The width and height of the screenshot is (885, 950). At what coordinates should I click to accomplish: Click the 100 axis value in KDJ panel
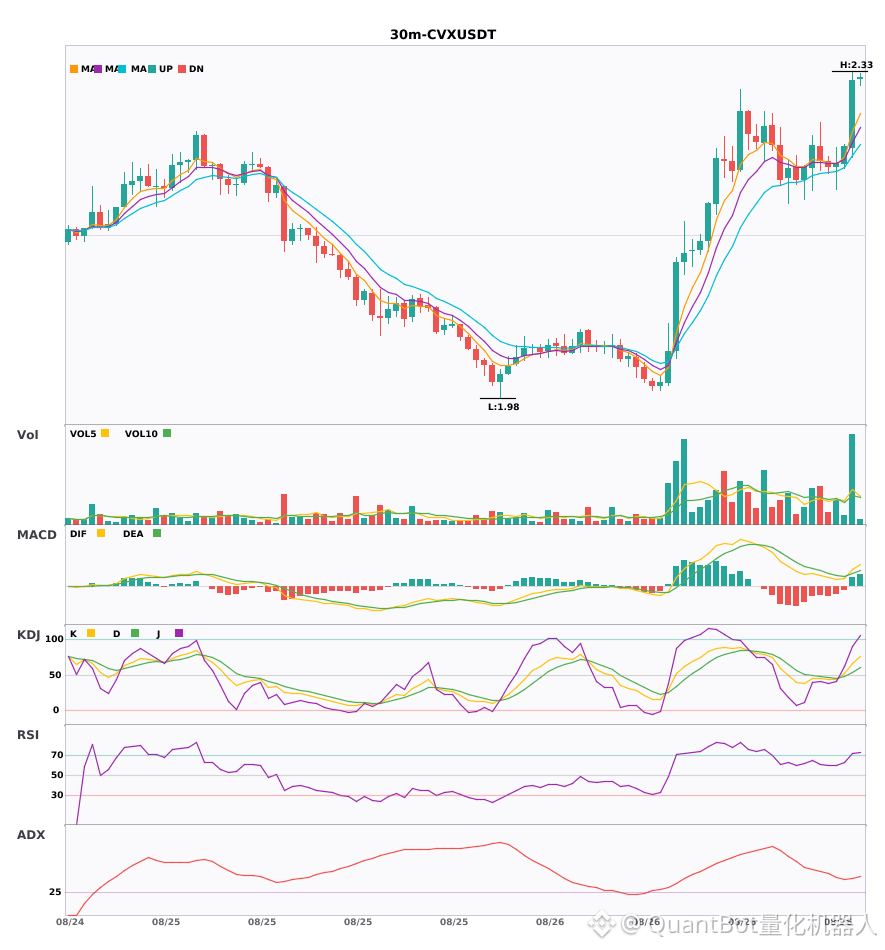pos(54,639)
